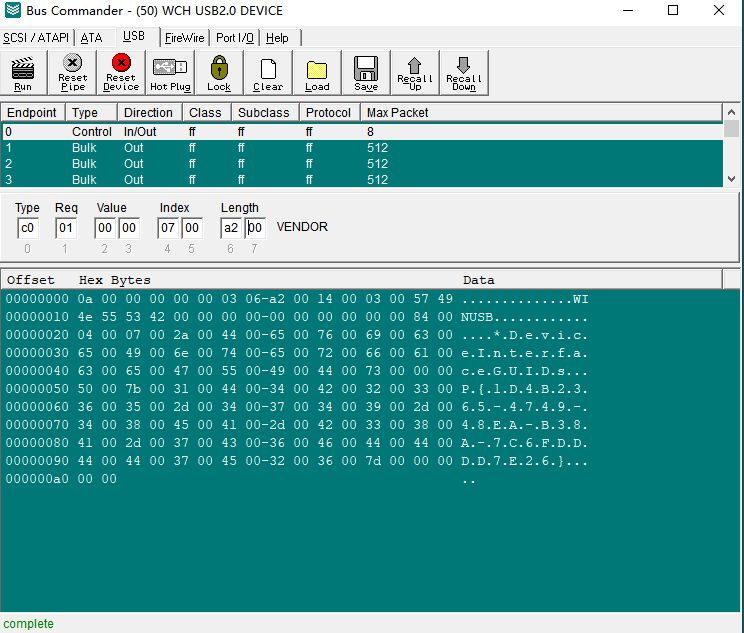Select endpoint 1 Bulk Out row
This screenshot has height=633, width=744.
click(363, 148)
